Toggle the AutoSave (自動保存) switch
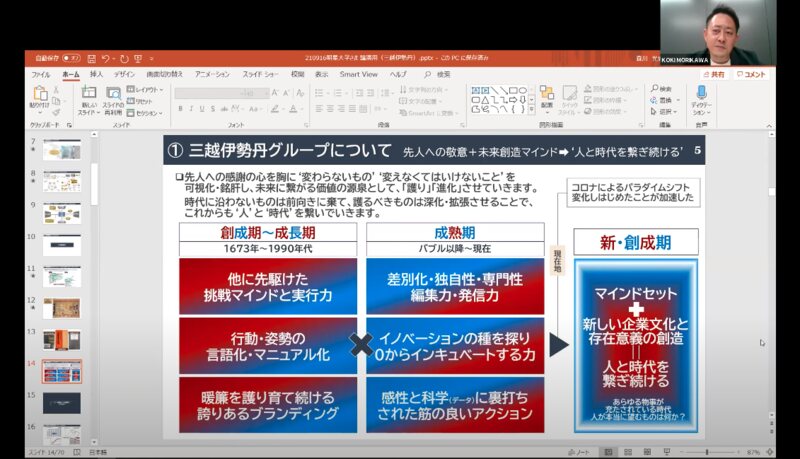Image resolution: width=800 pixels, height=459 pixels. (x=69, y=59)
